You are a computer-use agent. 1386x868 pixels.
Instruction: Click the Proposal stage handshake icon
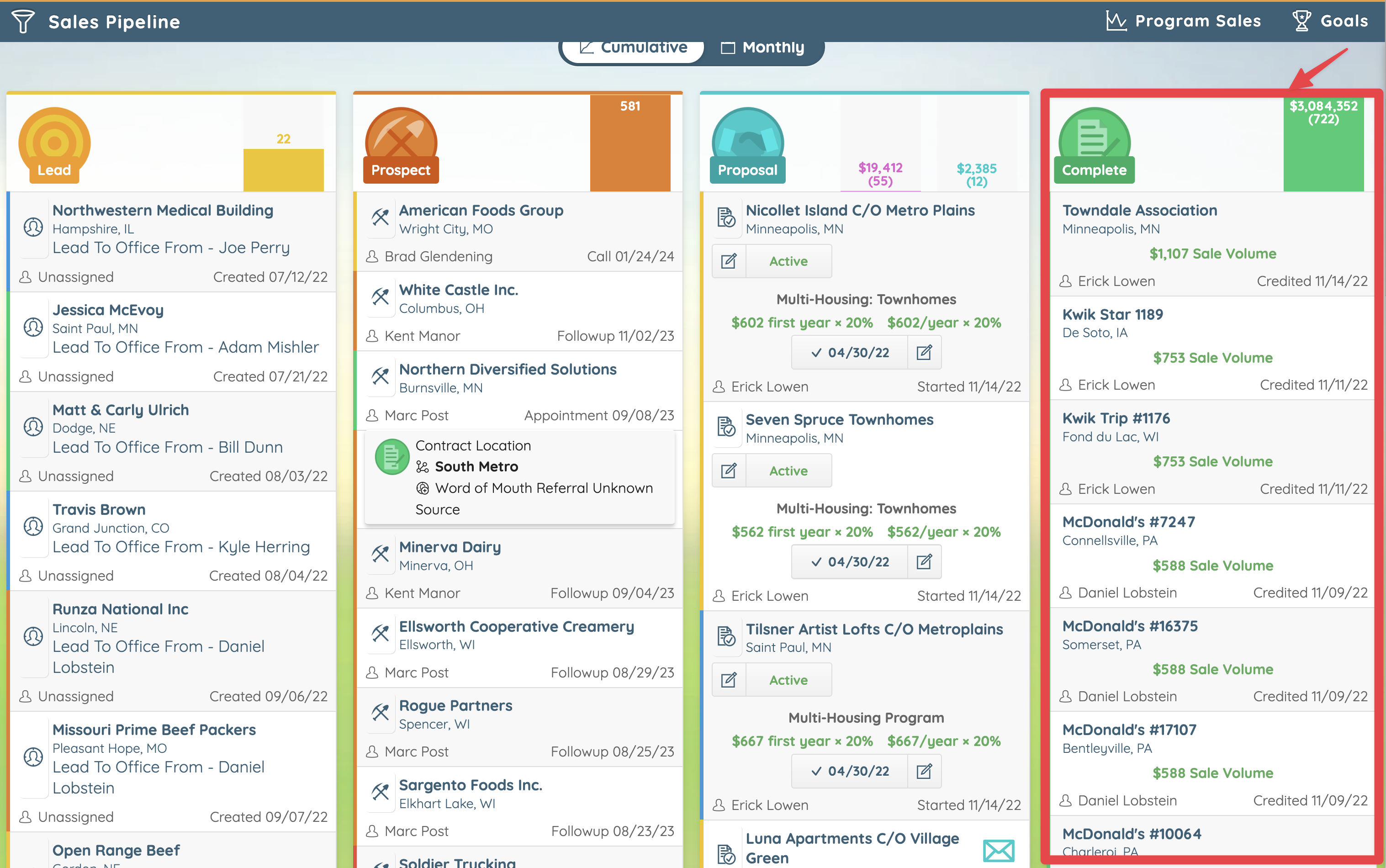pos(748,145)
